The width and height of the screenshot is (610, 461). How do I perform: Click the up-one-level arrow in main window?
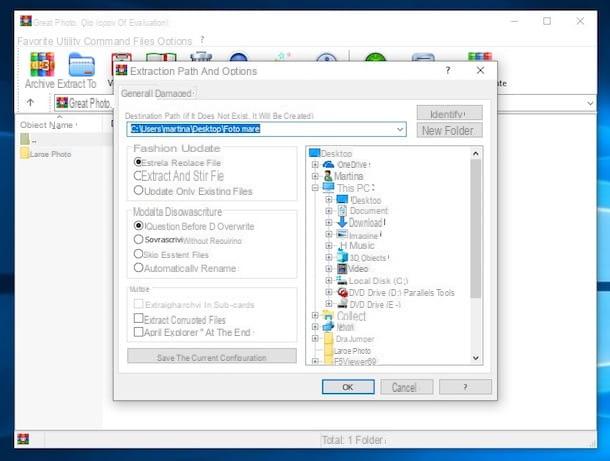point(30,102)
